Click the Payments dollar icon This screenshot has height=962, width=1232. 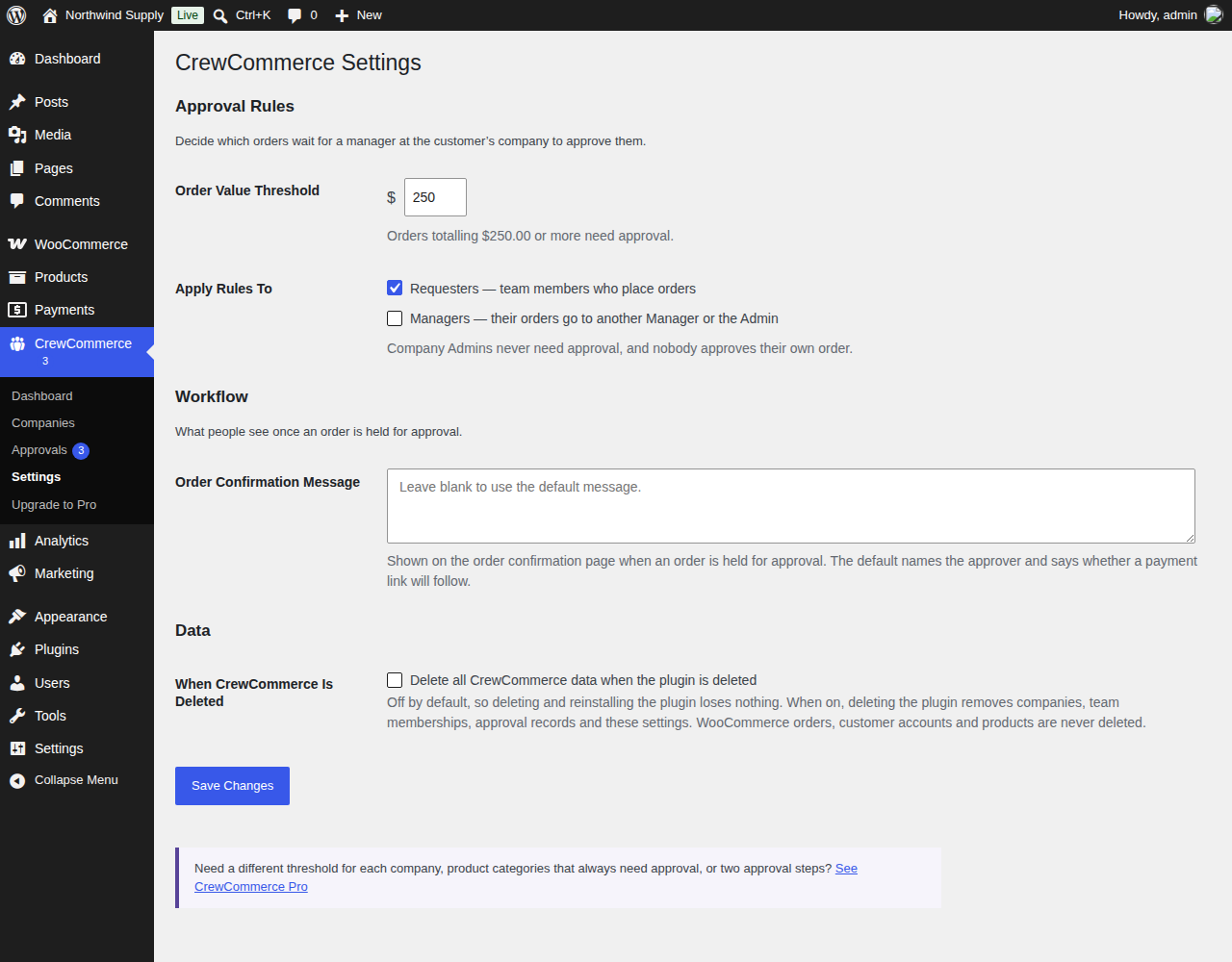pos(17,310)
